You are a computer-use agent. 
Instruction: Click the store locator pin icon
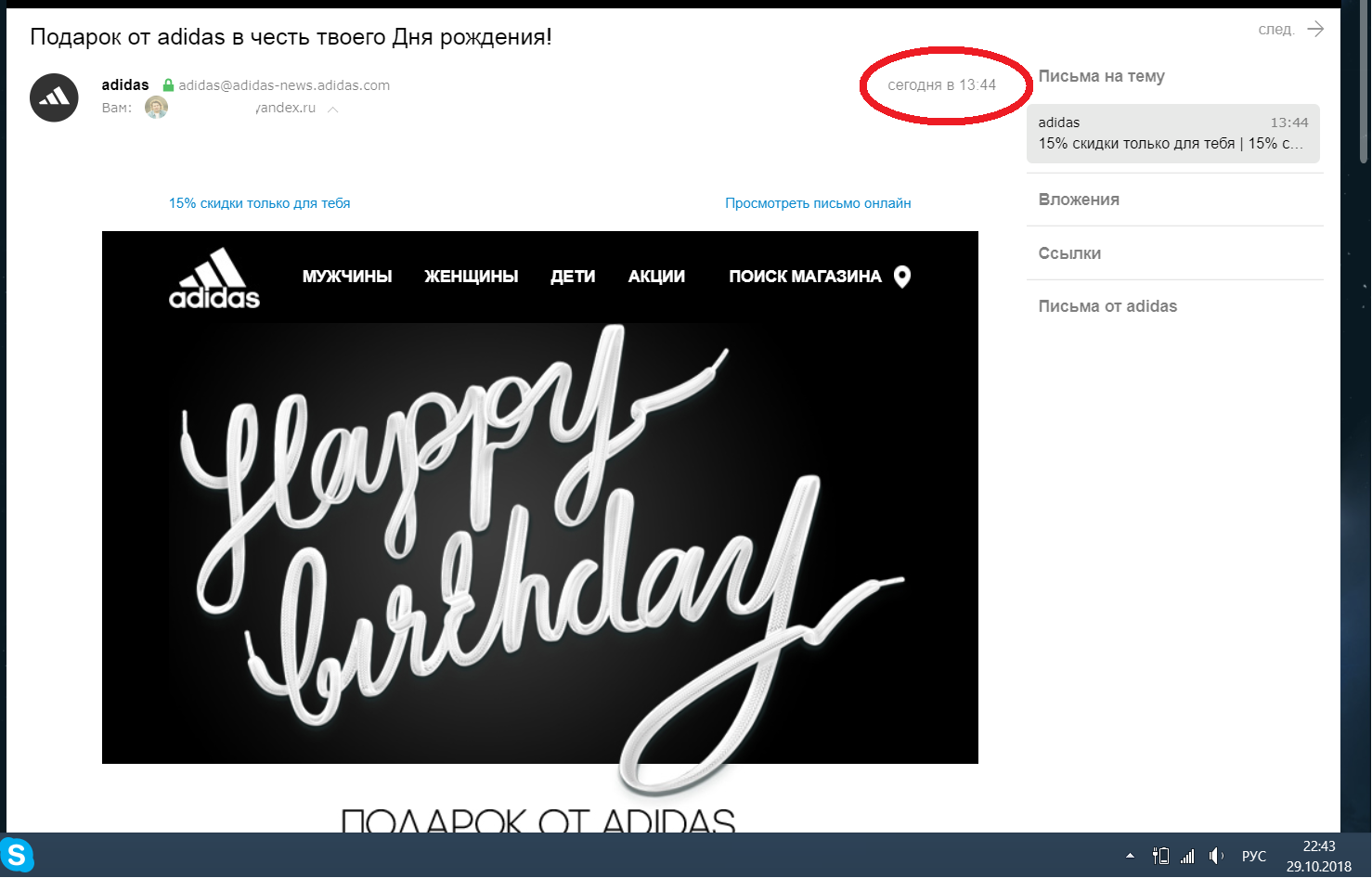point(901,277)
